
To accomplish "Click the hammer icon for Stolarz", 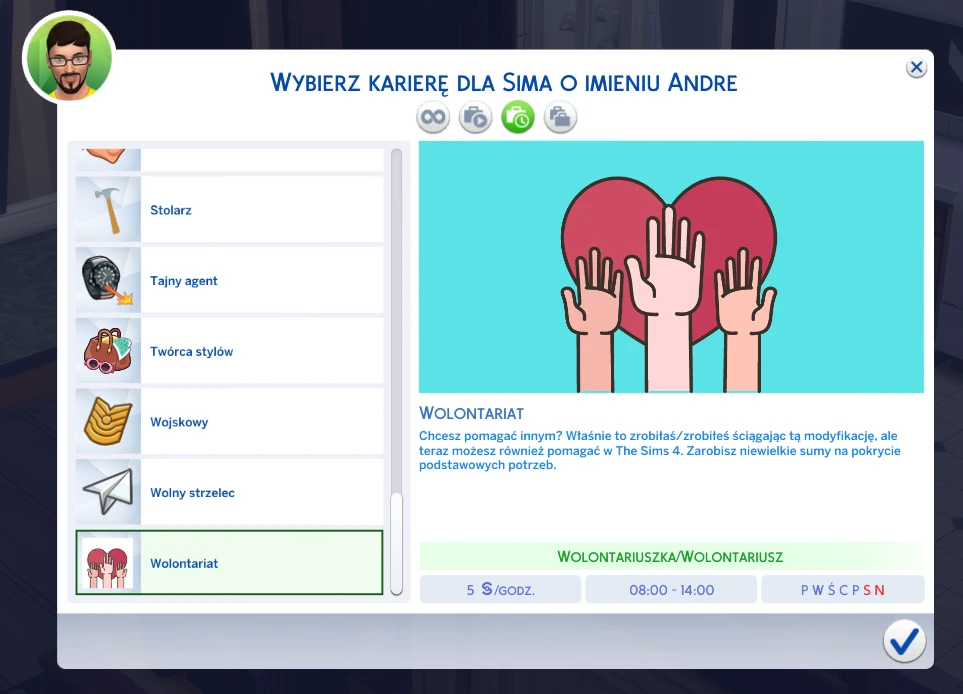I will pyautogui.click(x=108, y=209).
